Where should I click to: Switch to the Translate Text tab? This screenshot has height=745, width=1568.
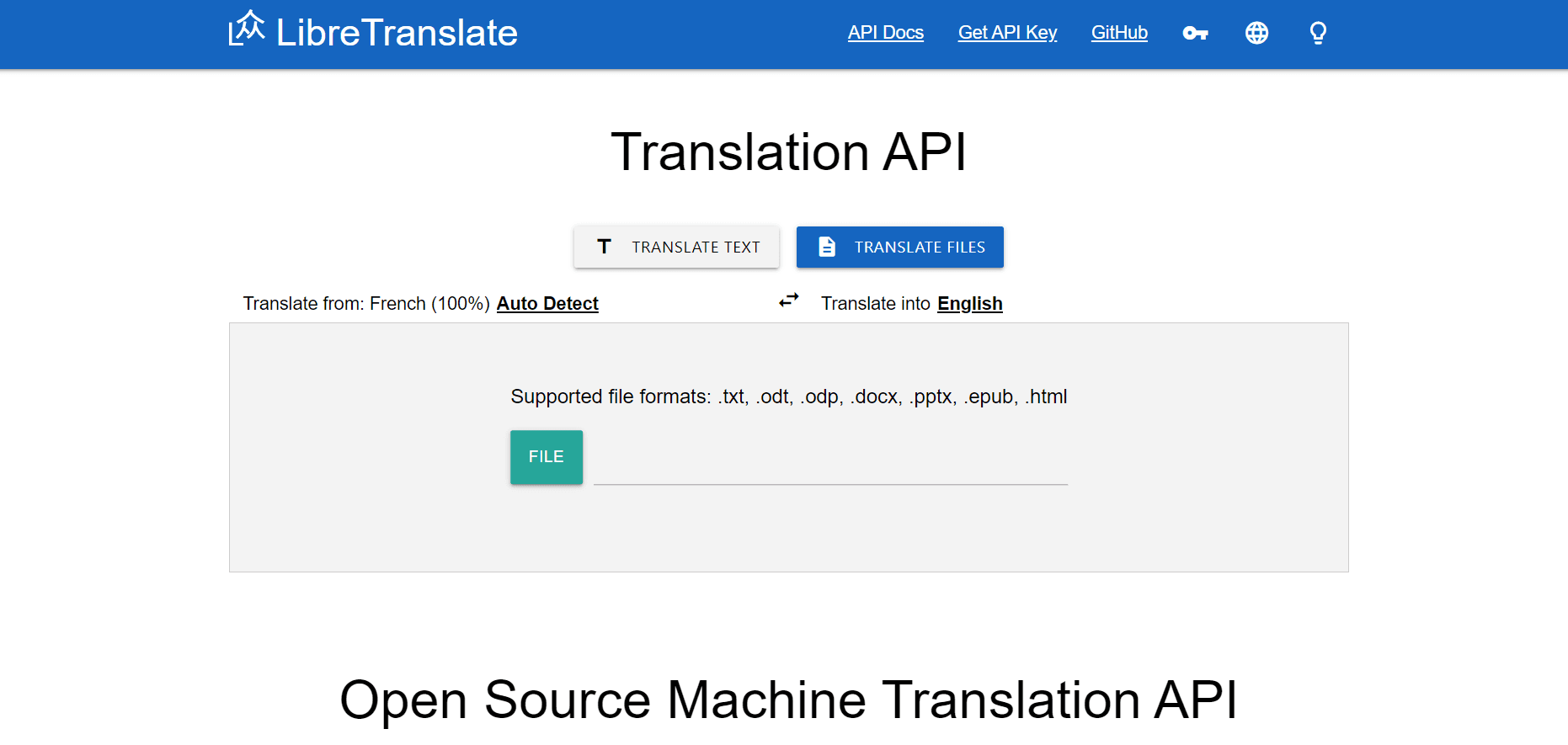[676, 247]
